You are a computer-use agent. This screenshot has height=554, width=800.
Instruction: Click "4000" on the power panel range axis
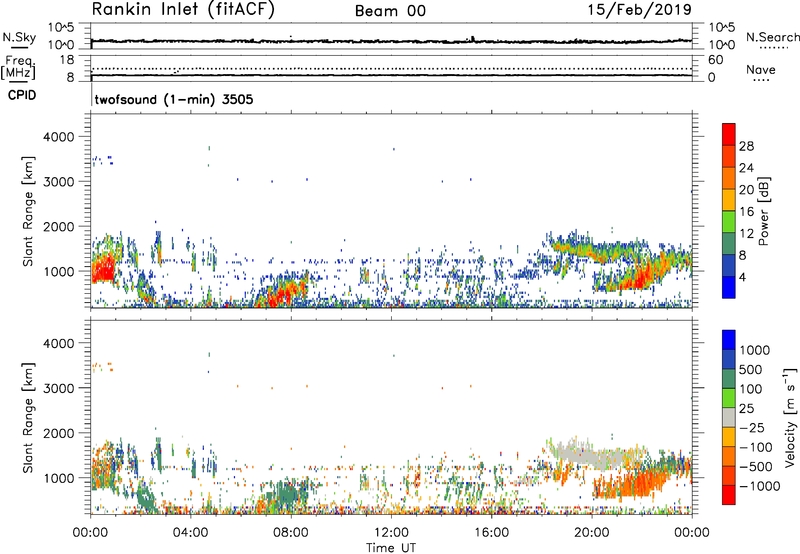[59, 137]
